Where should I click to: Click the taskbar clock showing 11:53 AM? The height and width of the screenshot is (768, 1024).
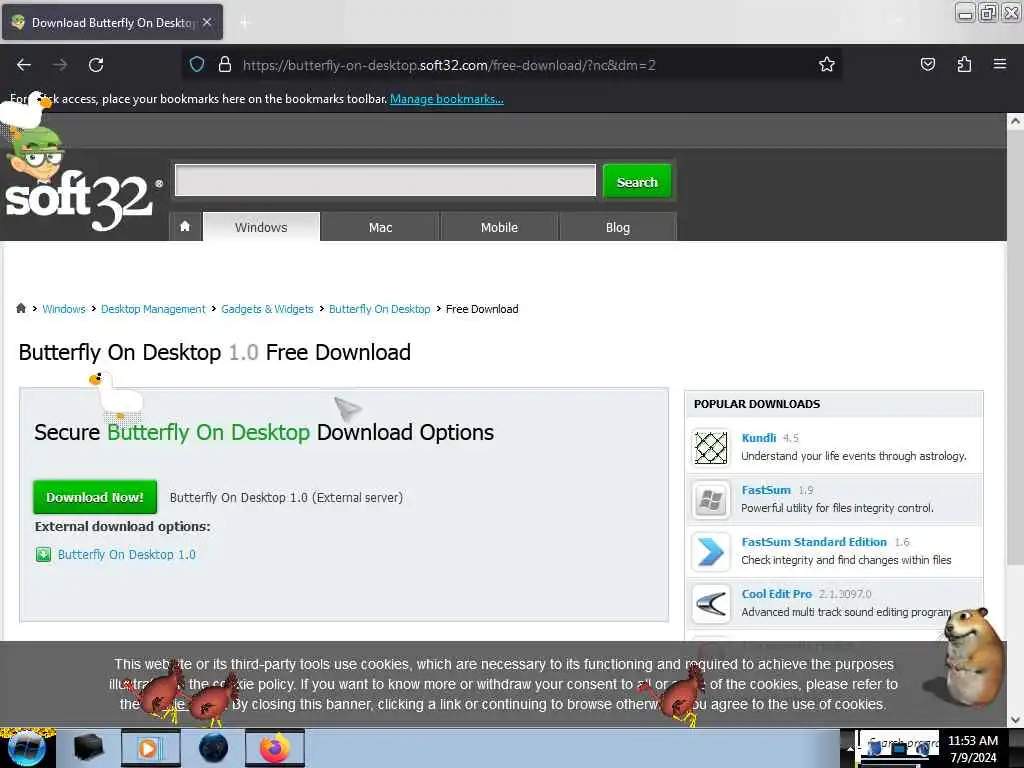[973, 748]
